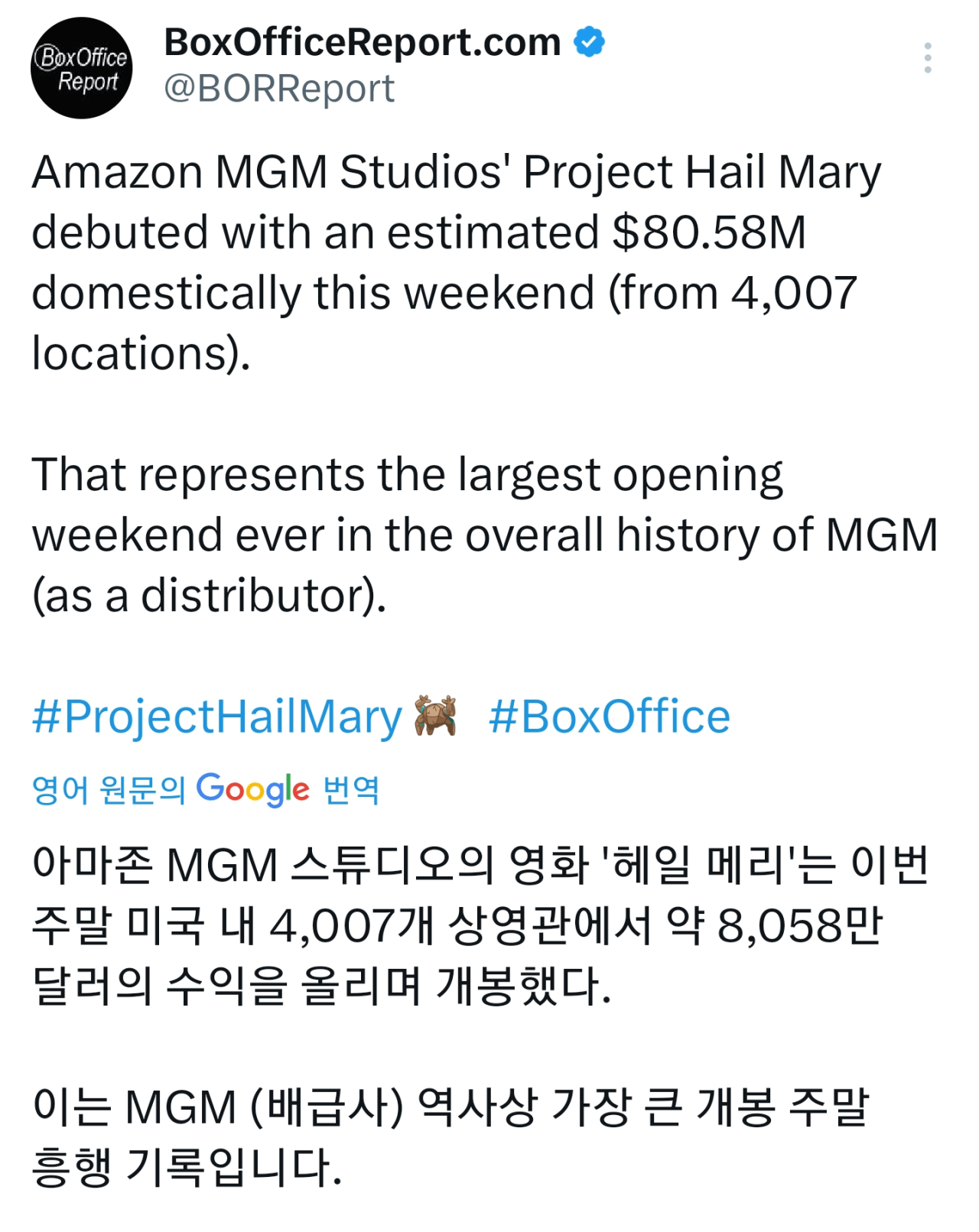Click the Korean text "흥행 기록입니다."
Viewport: 979px width, 1232px height.
187,1167
